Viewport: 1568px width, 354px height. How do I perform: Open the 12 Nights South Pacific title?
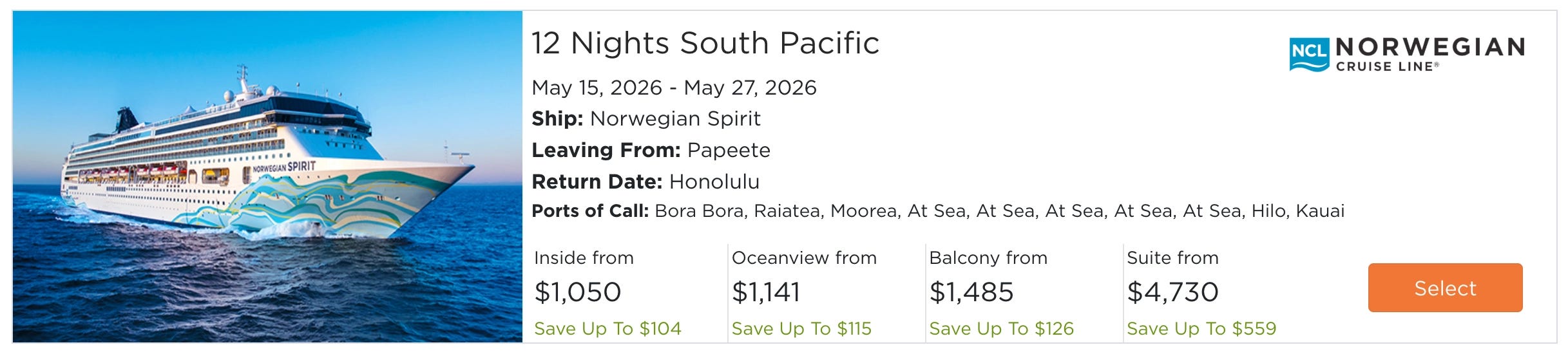(x=705, y=43)
